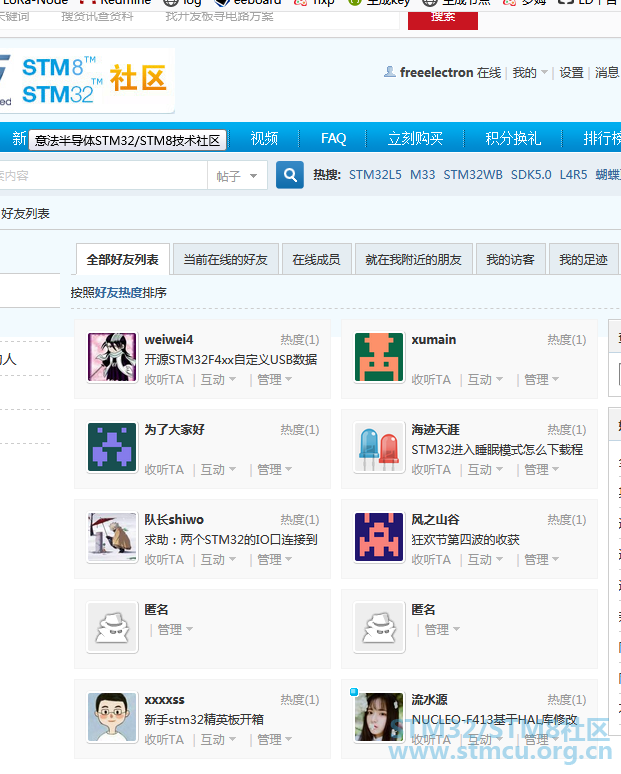This screenshot has height=774, width=621.
Task: Expand 管理 dropdown for 海迹天涯
Action: (x=542, y=469)
